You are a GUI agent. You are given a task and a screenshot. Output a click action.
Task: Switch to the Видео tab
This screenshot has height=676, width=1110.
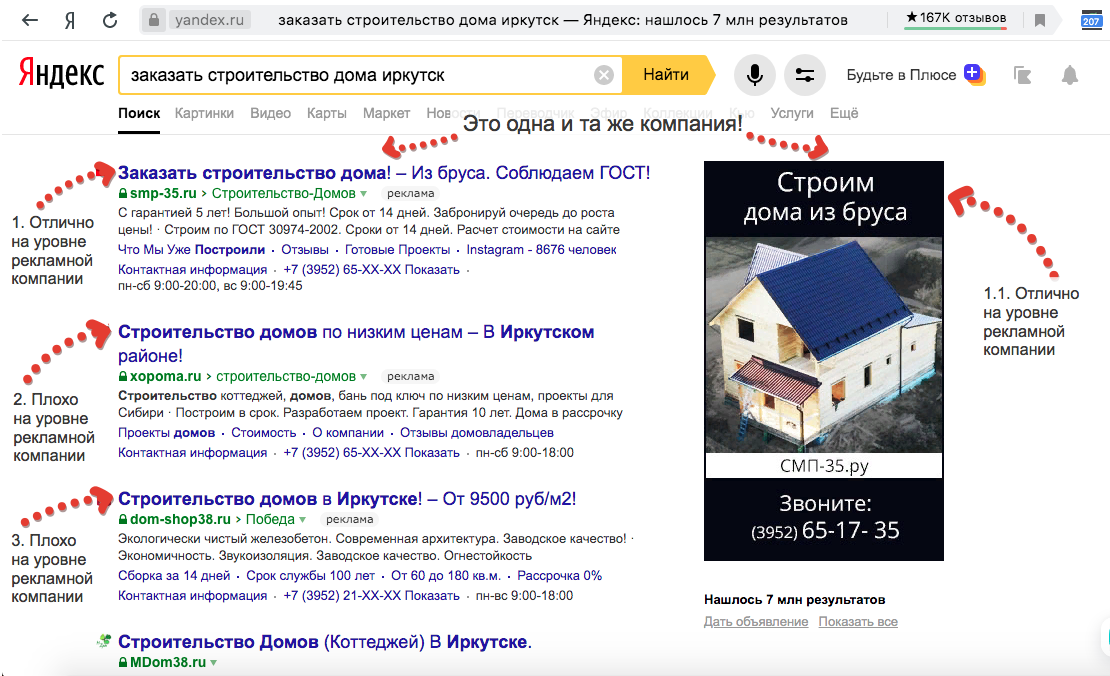(x=270, y=113)
